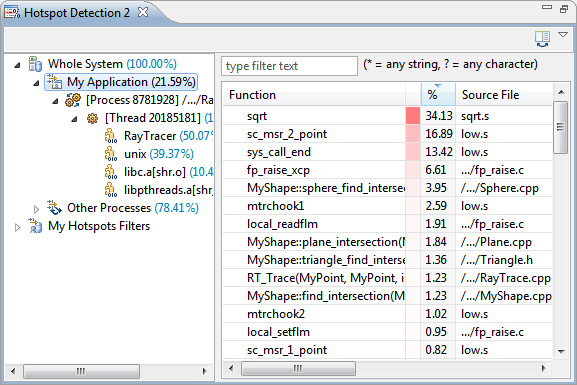The width and height of the screenshot is (577, 385).
Task: Select Other Processes (78.41%) entry
Action: tap(133, 208)
